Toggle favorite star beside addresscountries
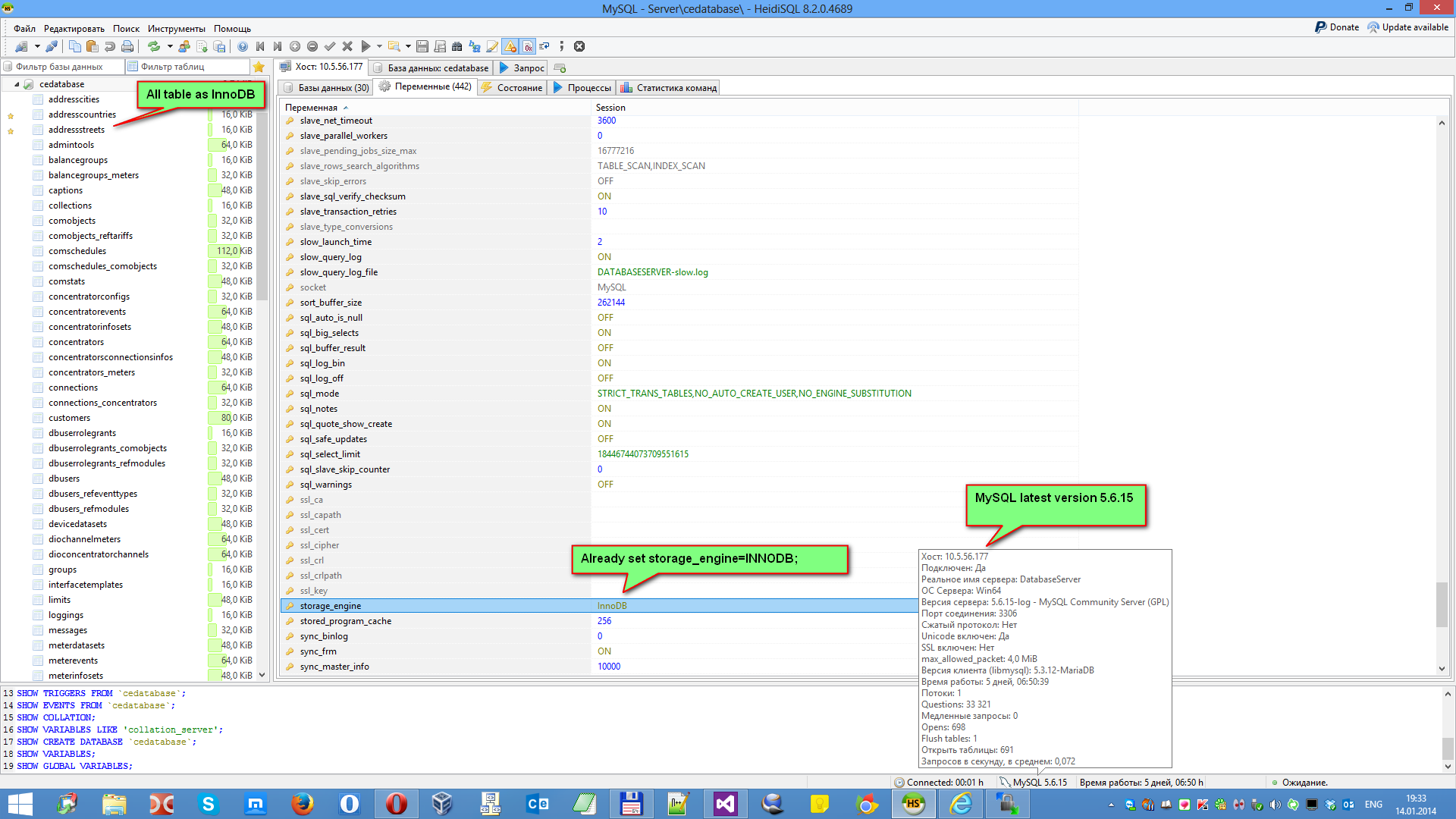Viewport: 1456px width, 819px height. [x=11, y=116]
